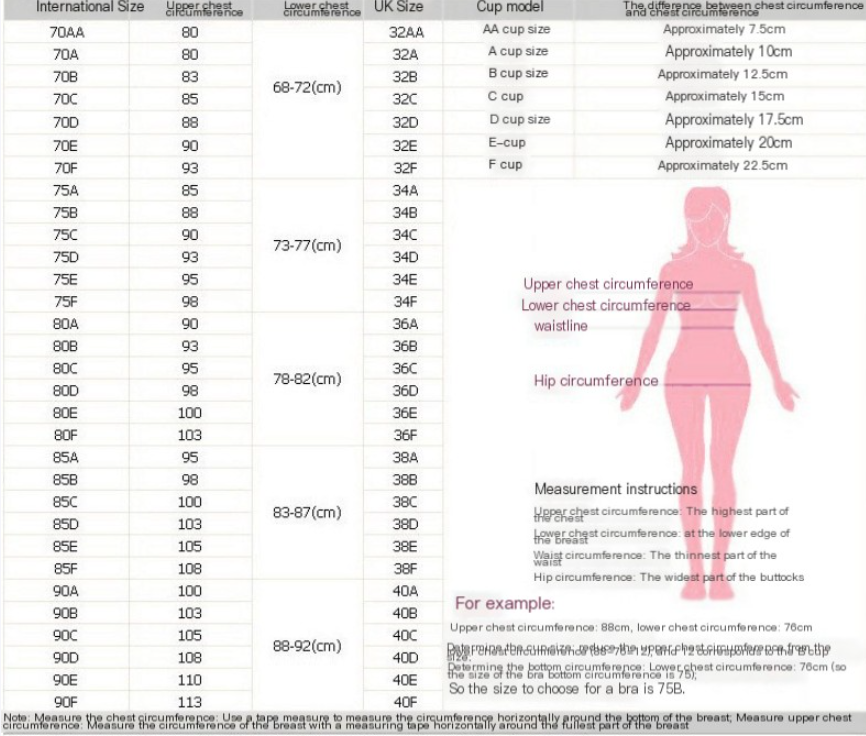
Task: Select the 70AA international size cell
Action: pos(66,32)
